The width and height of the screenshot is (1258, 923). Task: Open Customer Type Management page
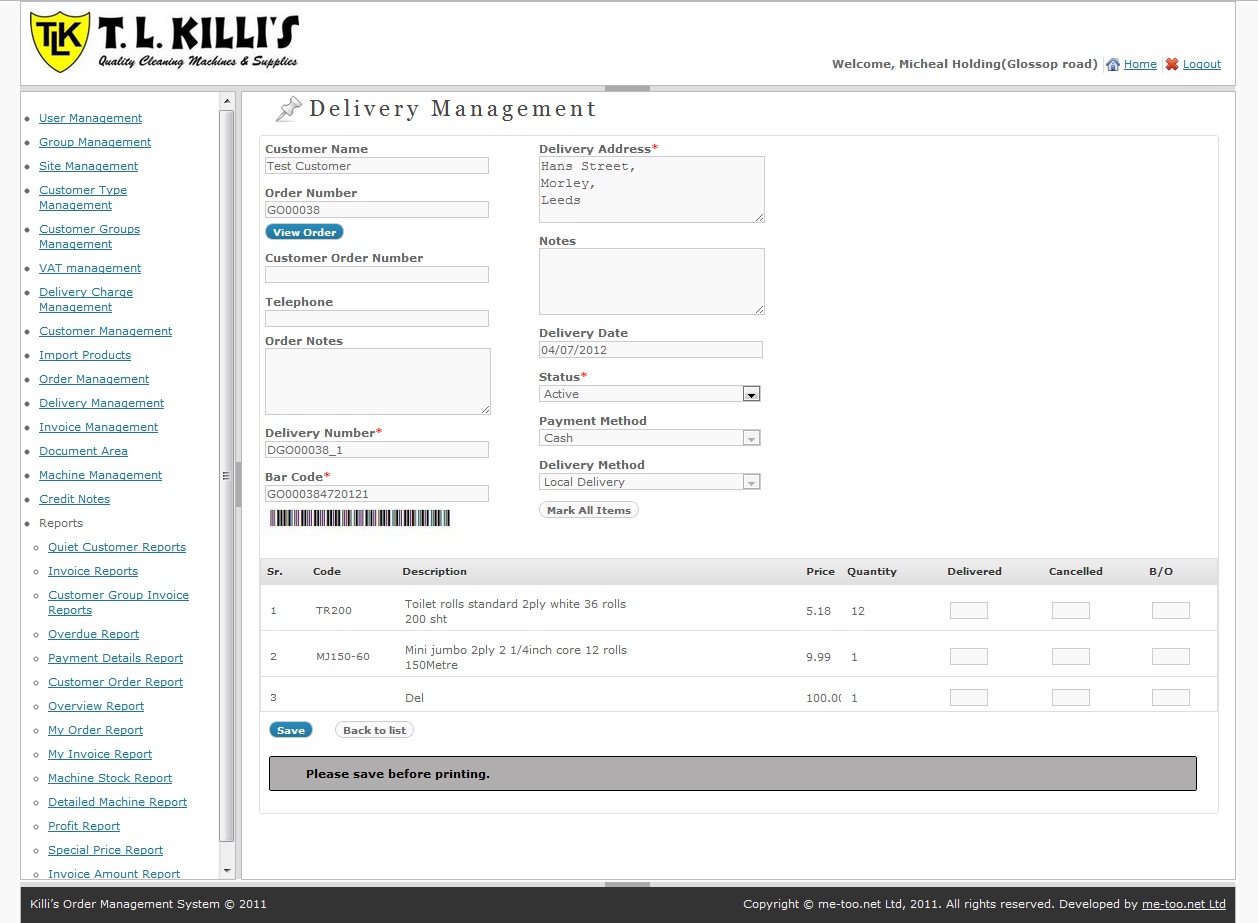[83, 197]
